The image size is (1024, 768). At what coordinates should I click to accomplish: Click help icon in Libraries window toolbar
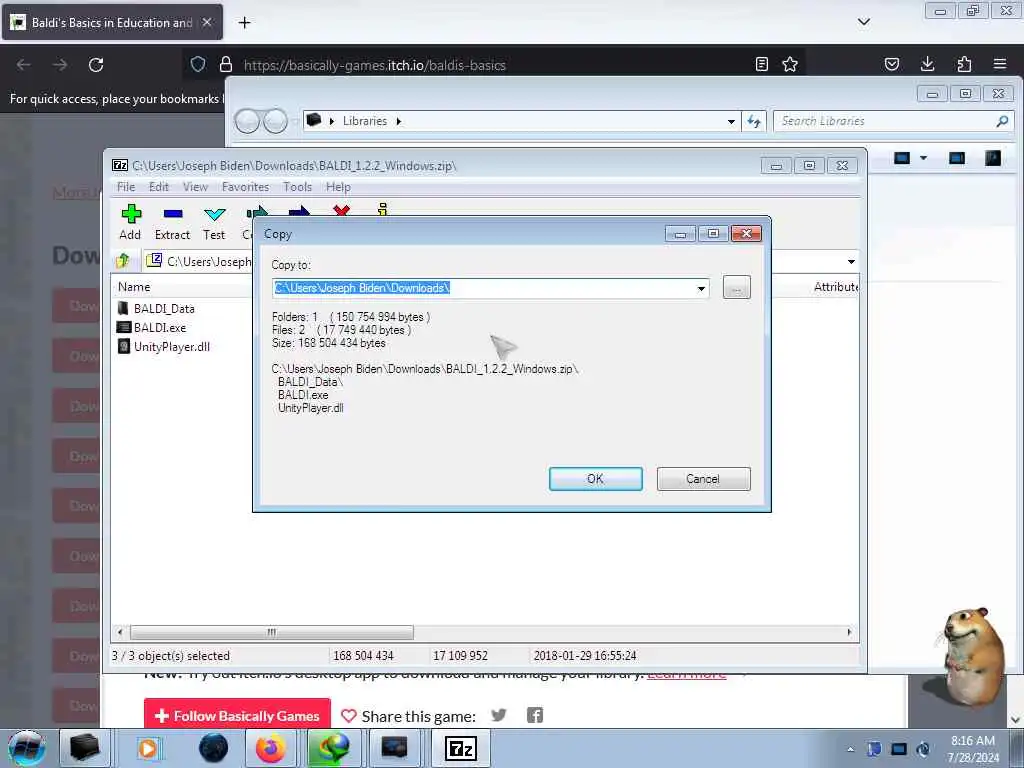coord(993,158)
